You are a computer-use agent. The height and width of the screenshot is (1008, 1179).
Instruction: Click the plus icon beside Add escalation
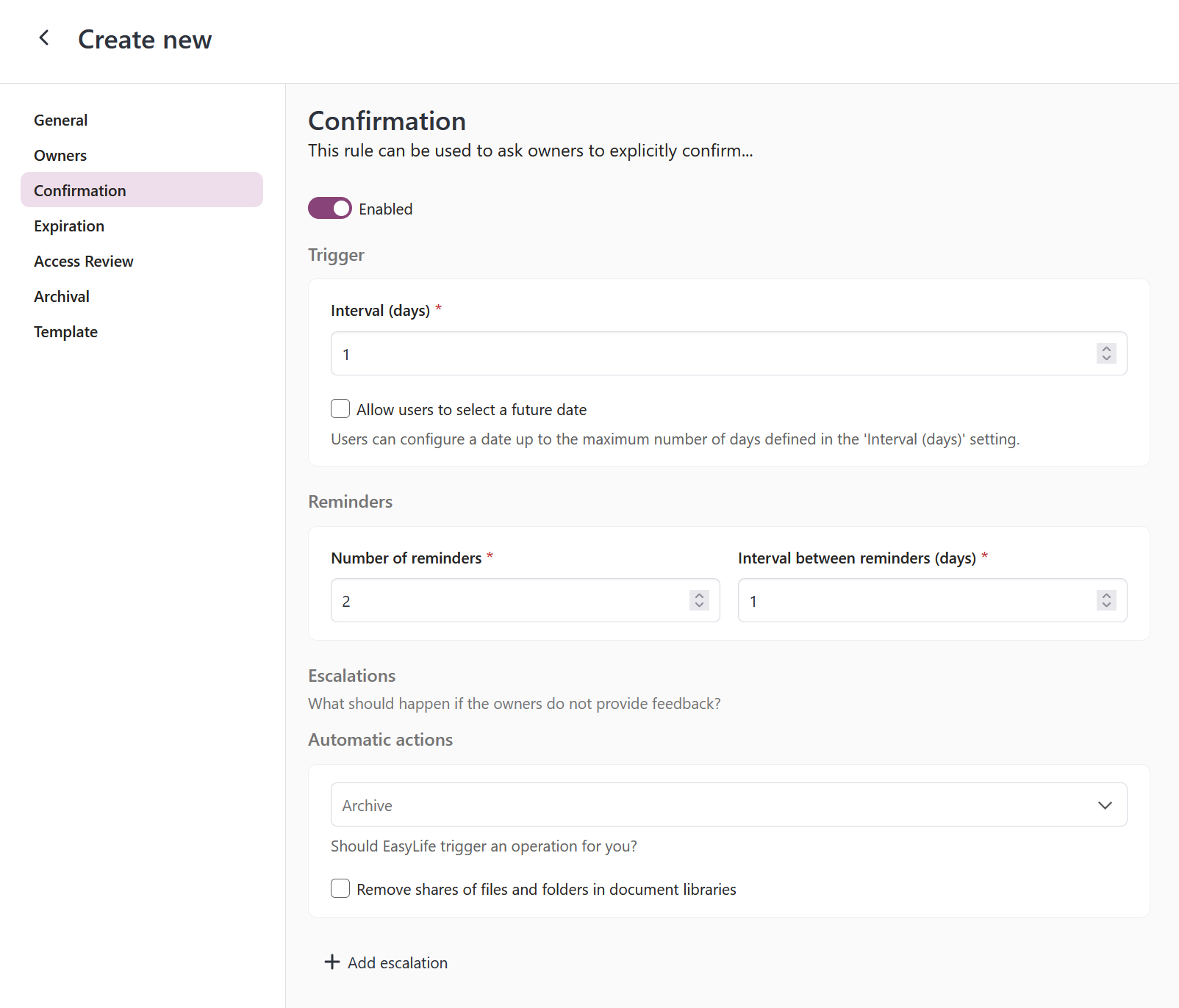coord(332,962)
